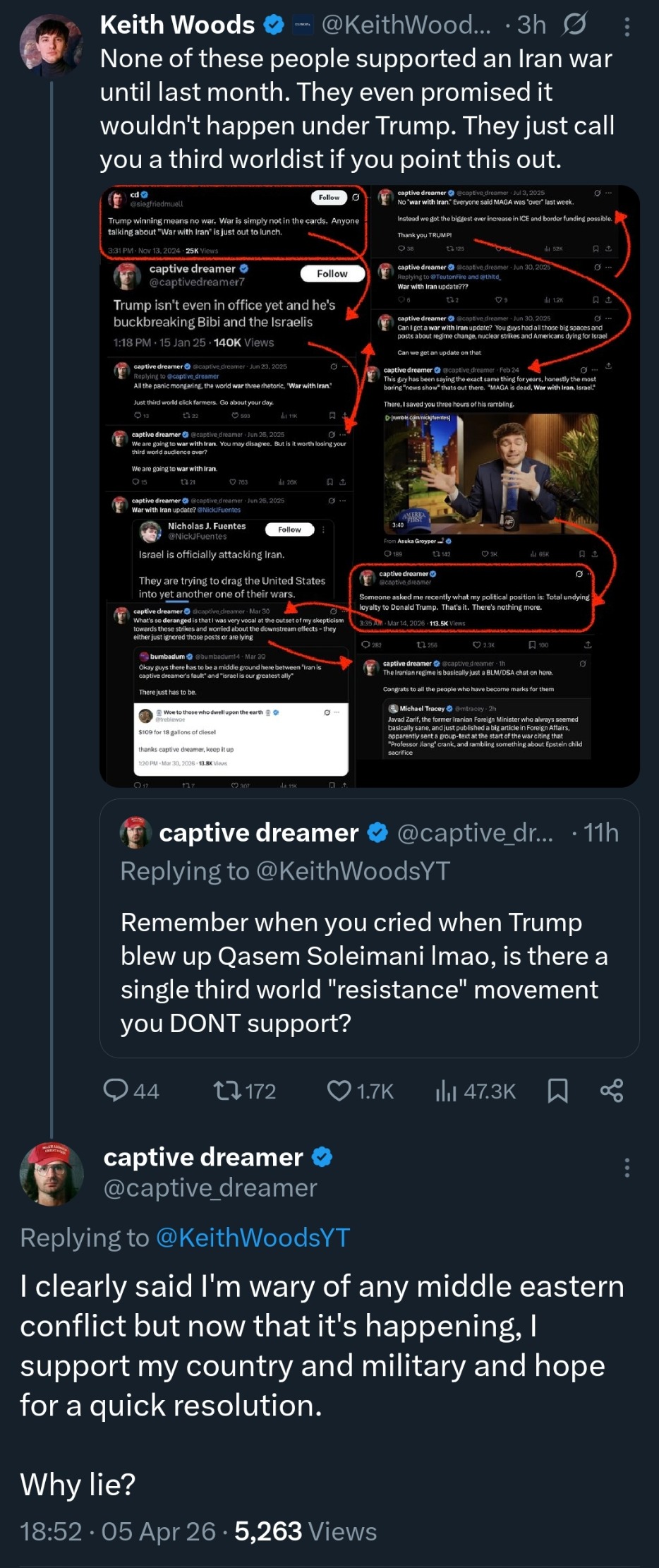
Task: Click the Keith Woods display name
Action: (x=177, y=25)
